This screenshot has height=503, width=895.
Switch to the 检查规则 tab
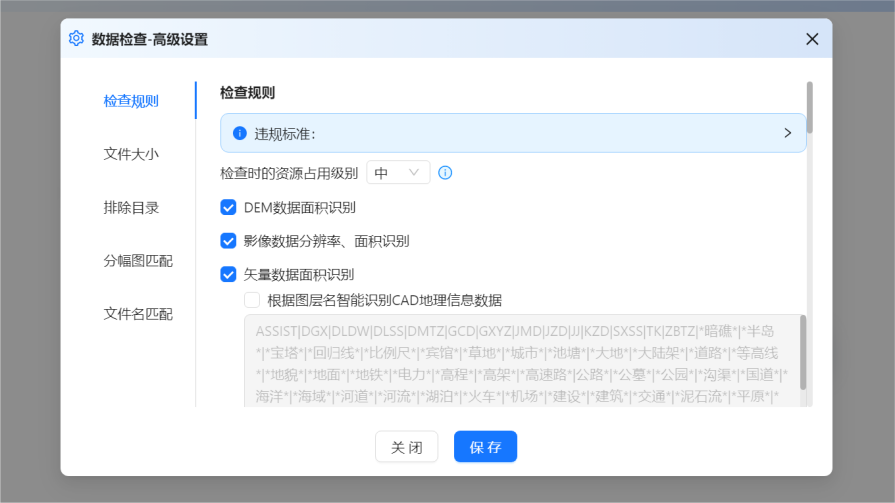(x=131, y=101)
